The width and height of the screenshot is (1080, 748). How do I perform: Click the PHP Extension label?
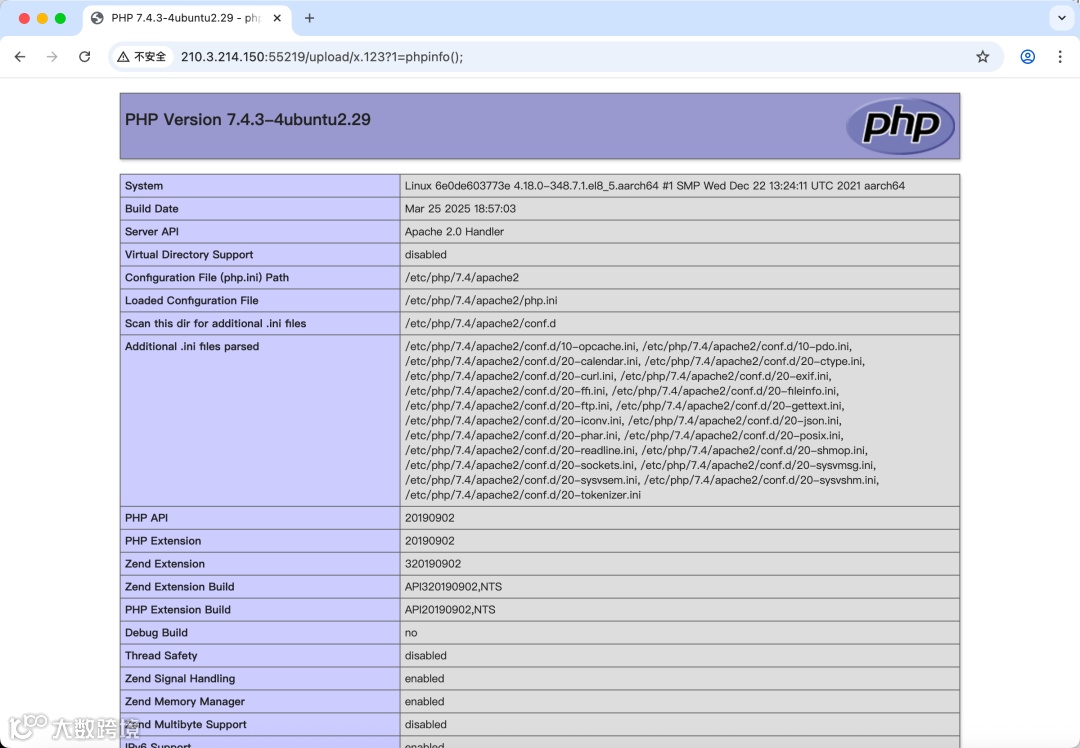click(x=163, y=541)
